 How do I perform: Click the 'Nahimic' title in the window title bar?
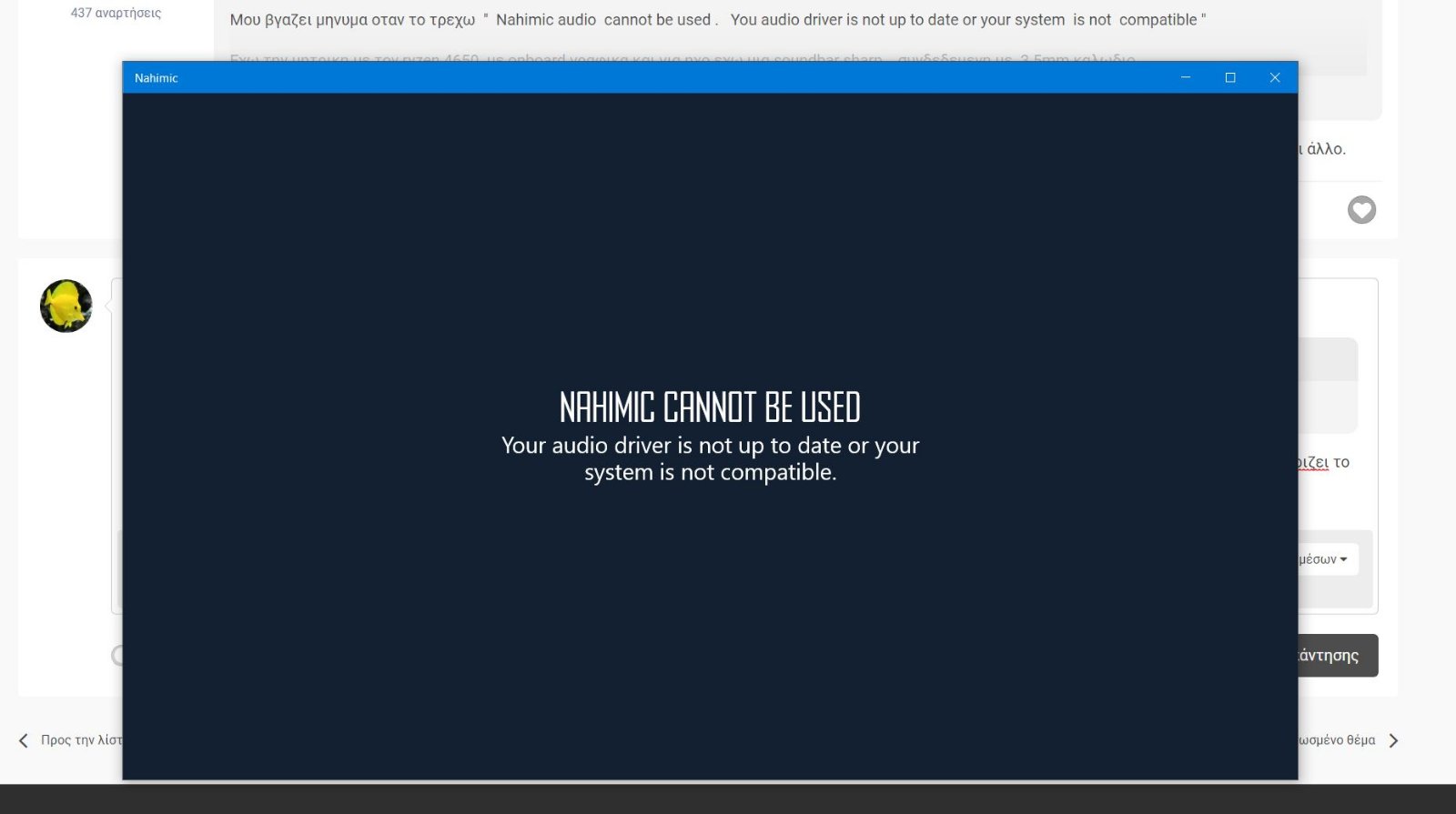click(157, 78)
